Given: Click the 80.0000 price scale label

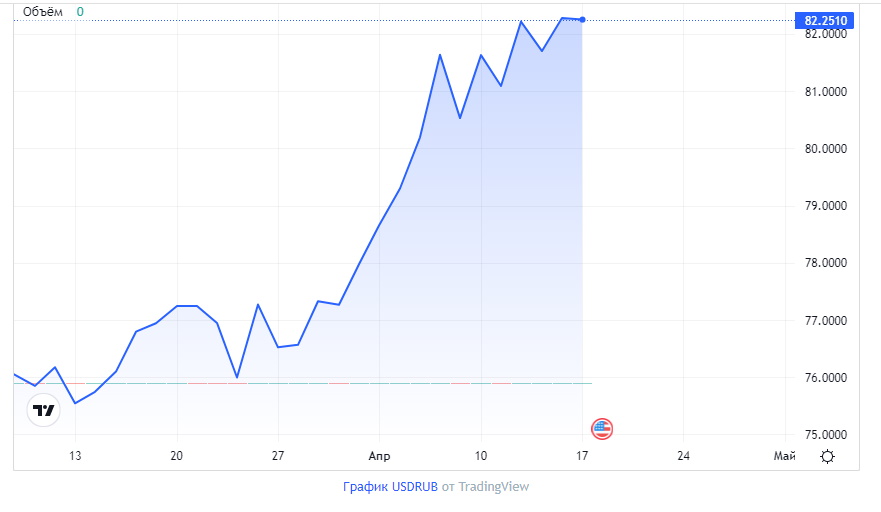Looking at the screenshot, I should [825, 149].
